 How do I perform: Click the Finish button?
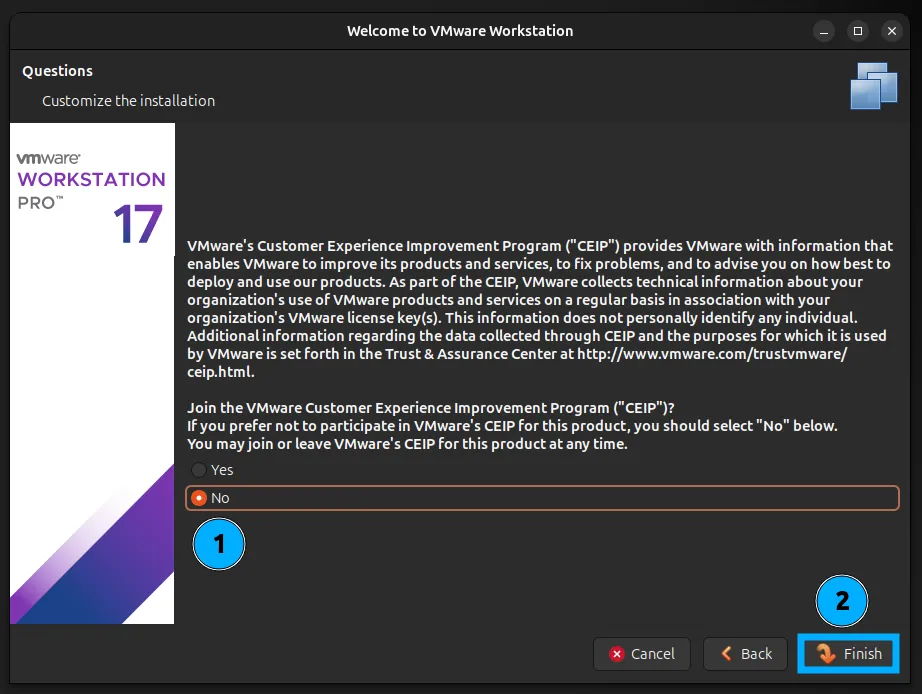(848, 653)
